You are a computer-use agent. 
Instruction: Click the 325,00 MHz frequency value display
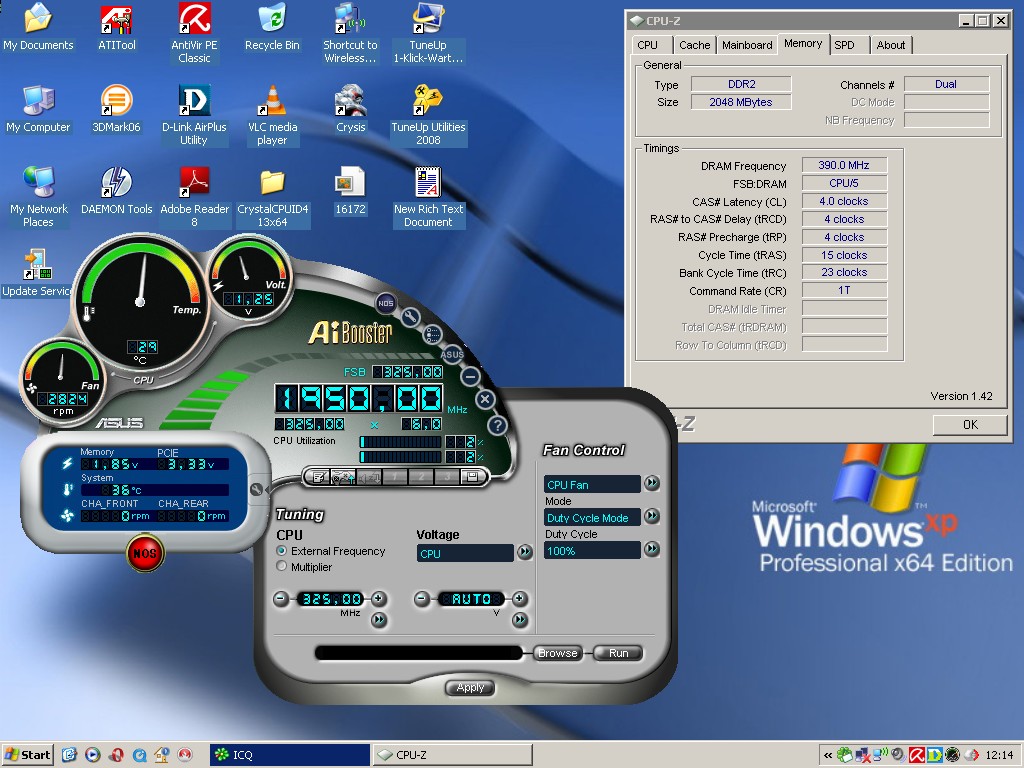(x=330, y=599)
